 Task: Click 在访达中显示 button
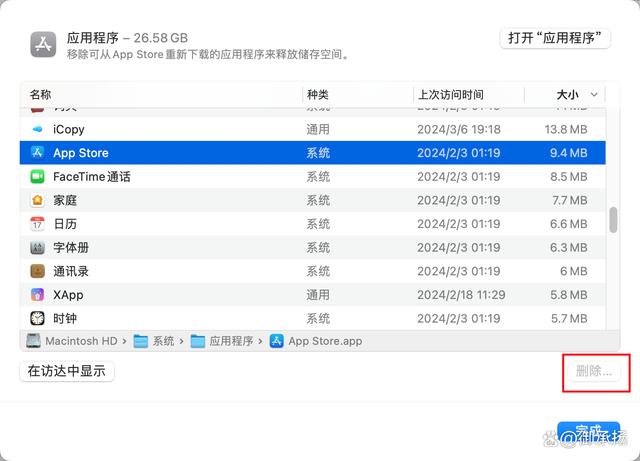click(67, 371)
